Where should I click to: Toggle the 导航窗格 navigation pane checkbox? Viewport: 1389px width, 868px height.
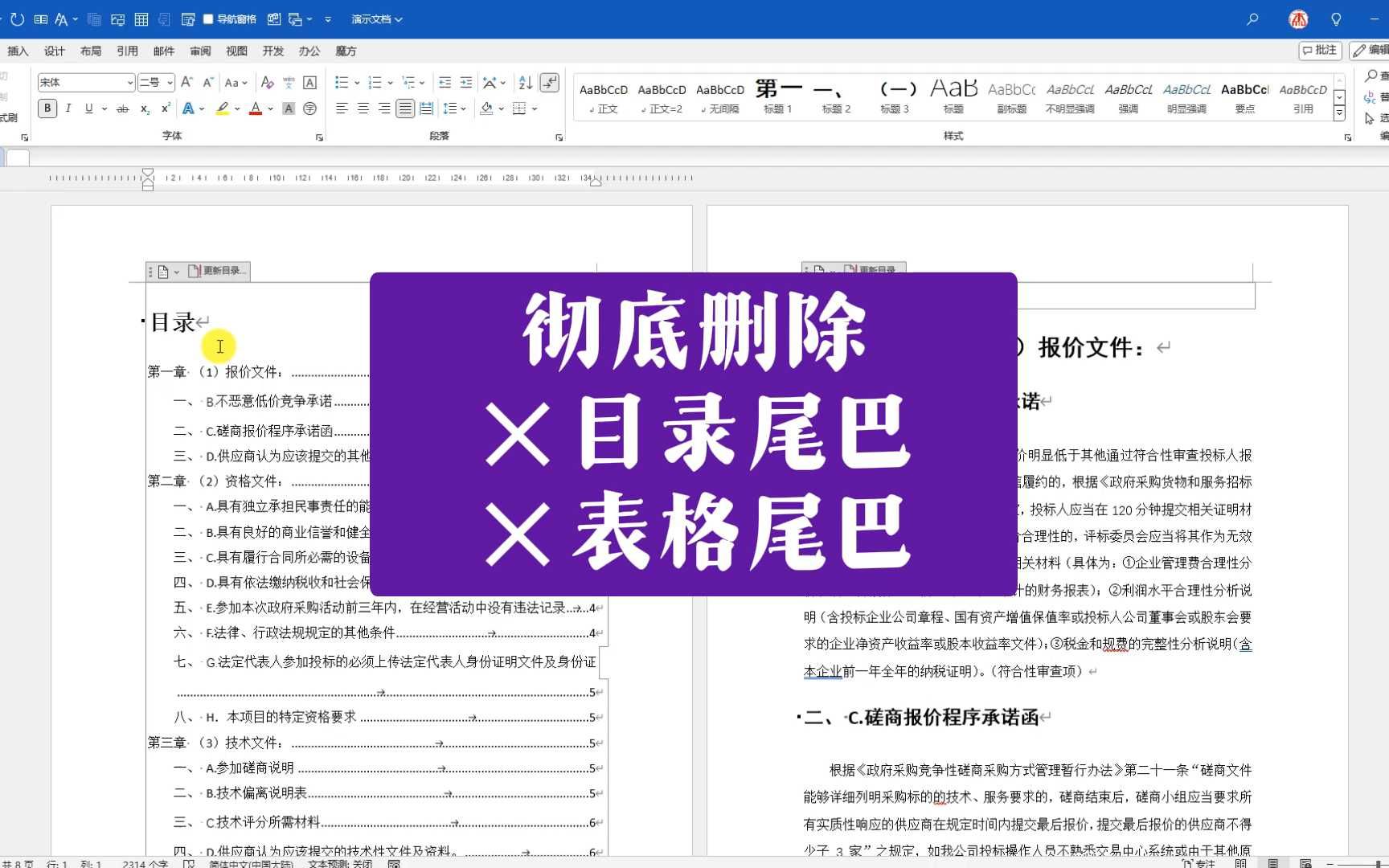[208, 18]
